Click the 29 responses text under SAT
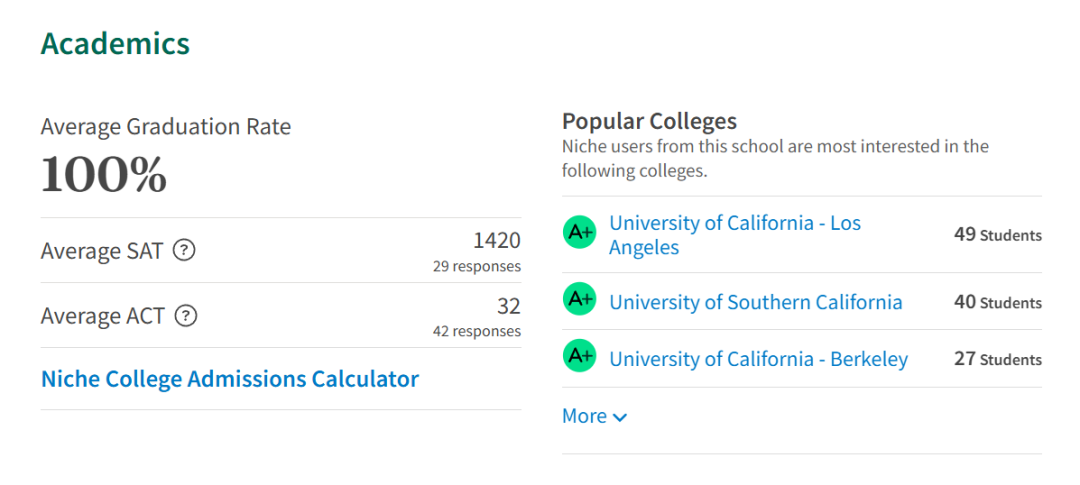 tap(477, 266)
